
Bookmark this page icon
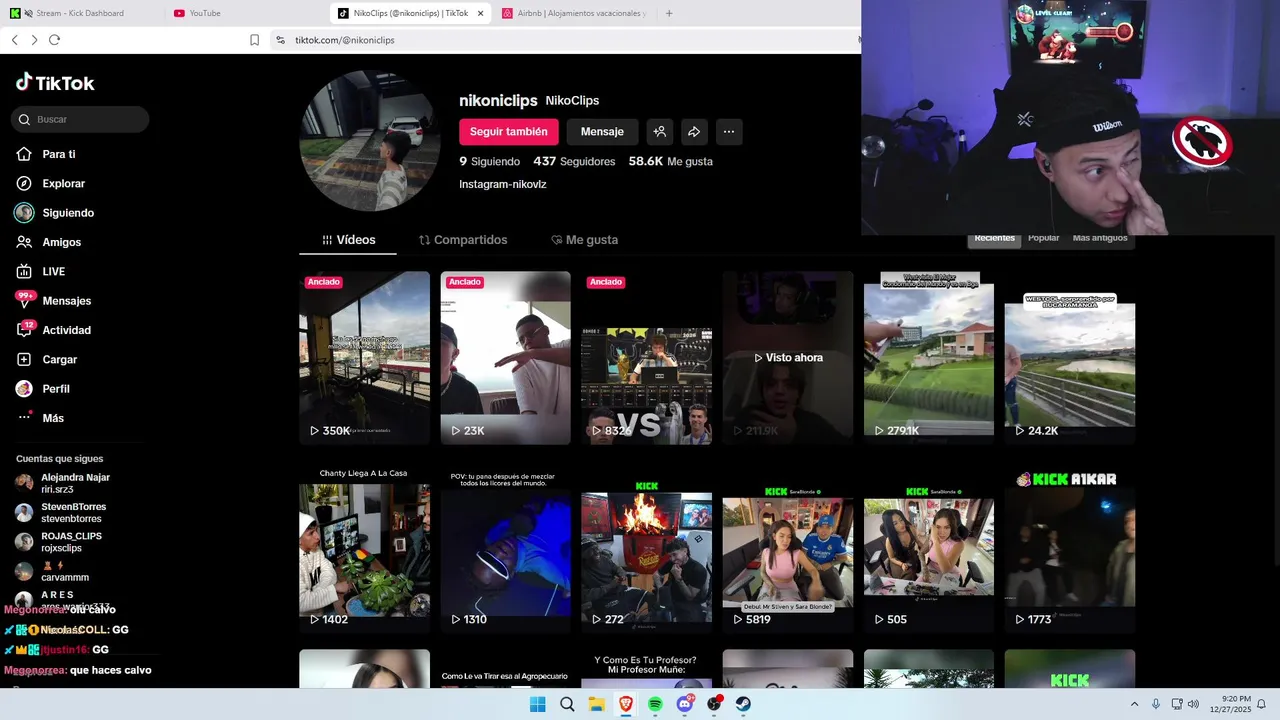click(255, 40)
